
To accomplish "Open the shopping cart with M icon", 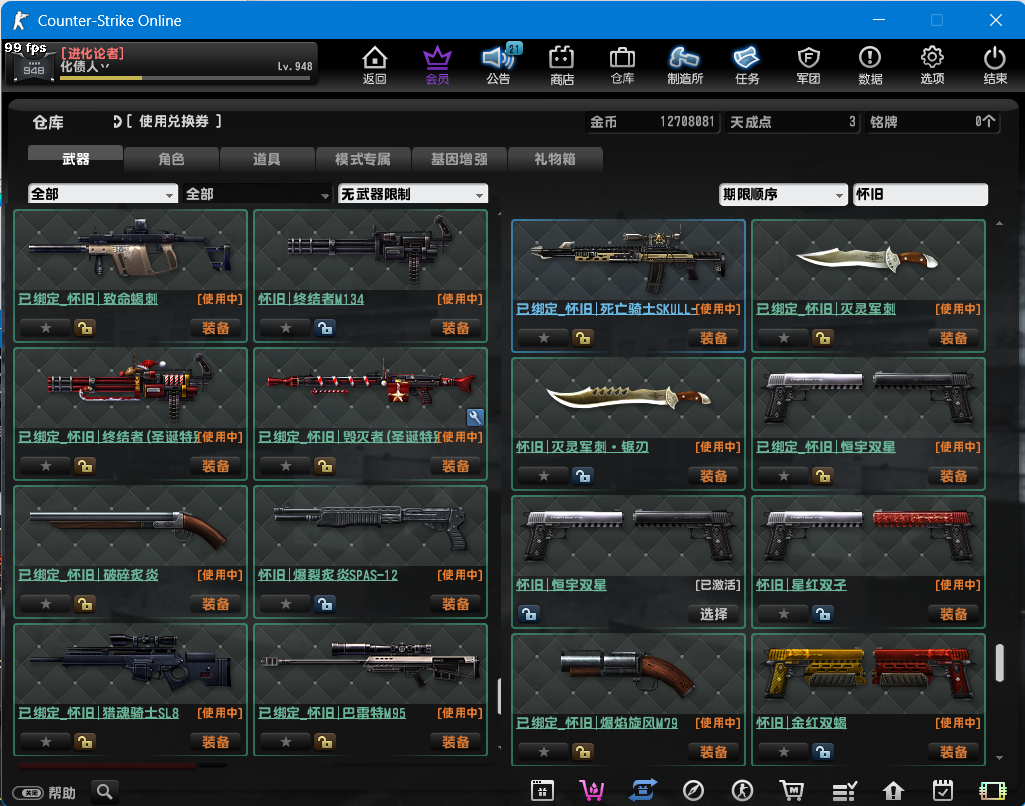I will (x=792, y=791).
